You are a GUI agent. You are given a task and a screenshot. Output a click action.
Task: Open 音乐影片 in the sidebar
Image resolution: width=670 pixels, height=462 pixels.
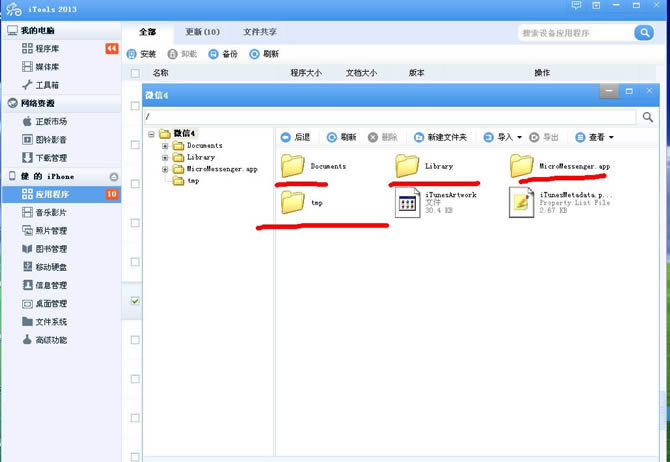[x=51, y=213]
